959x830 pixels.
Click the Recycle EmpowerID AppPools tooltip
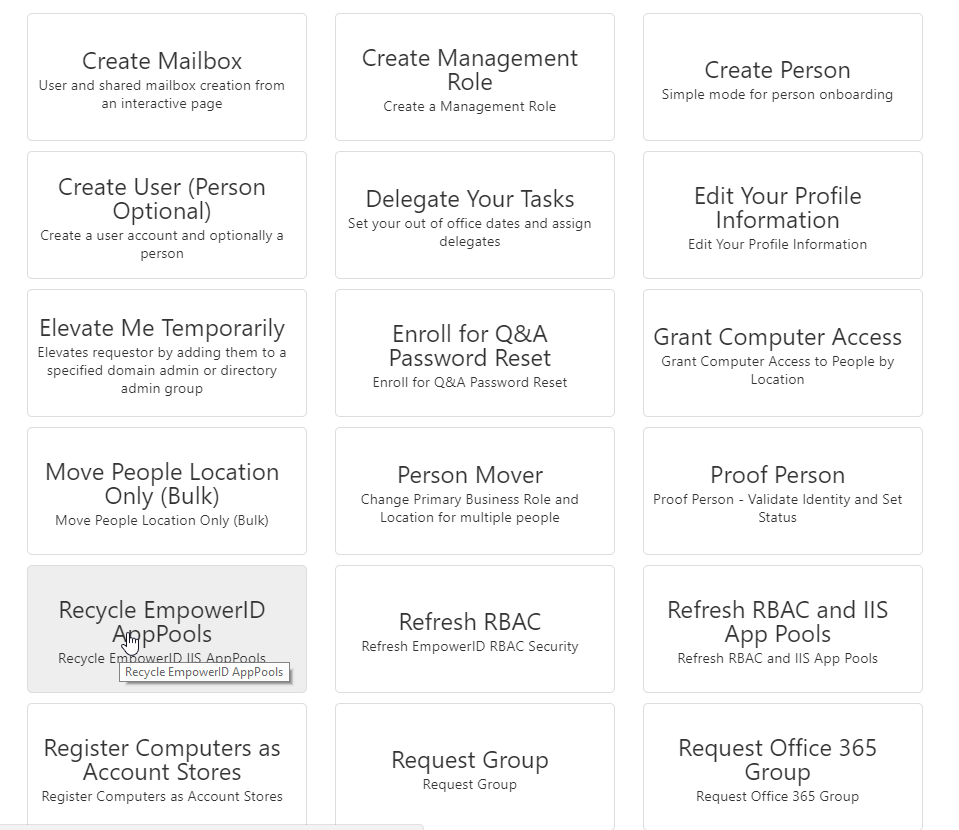[x=206, y=673]
